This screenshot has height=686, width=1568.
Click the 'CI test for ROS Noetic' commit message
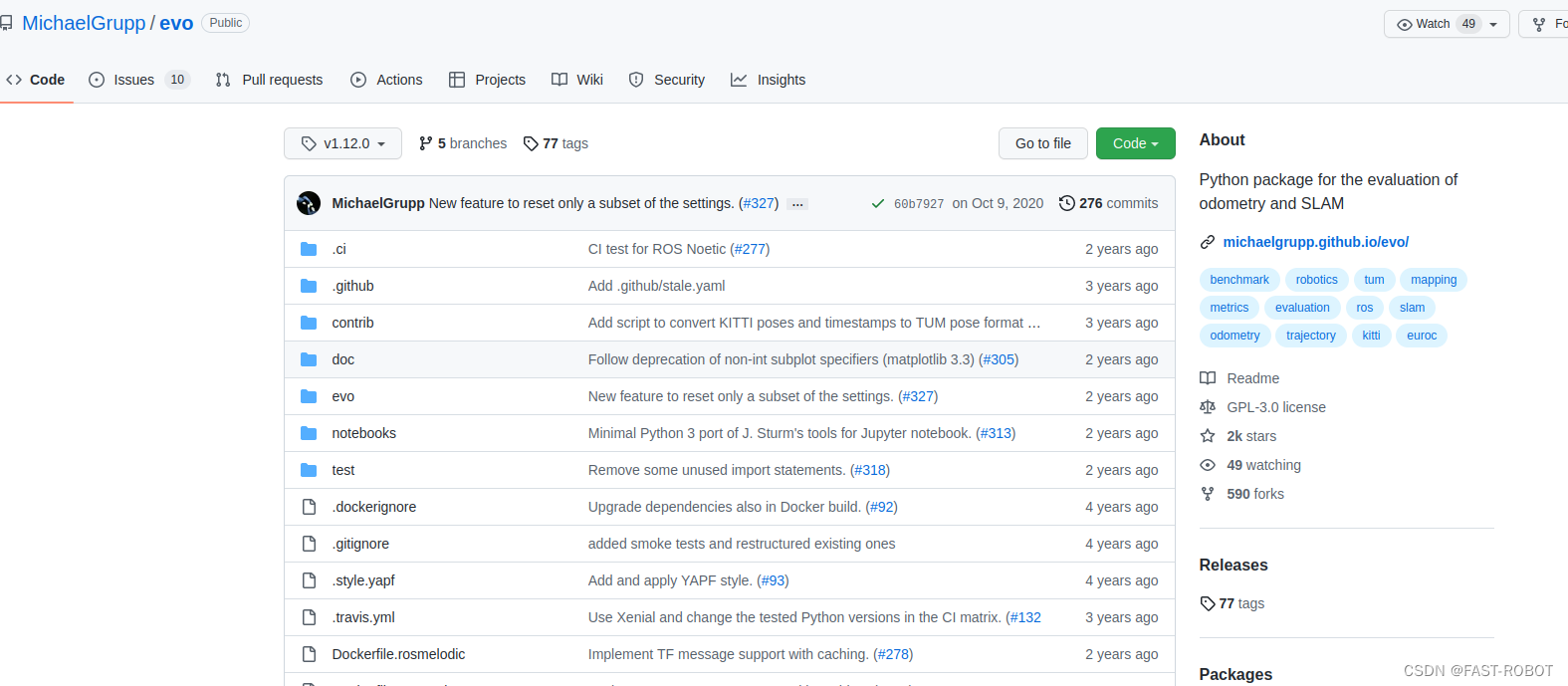[657, 249]
